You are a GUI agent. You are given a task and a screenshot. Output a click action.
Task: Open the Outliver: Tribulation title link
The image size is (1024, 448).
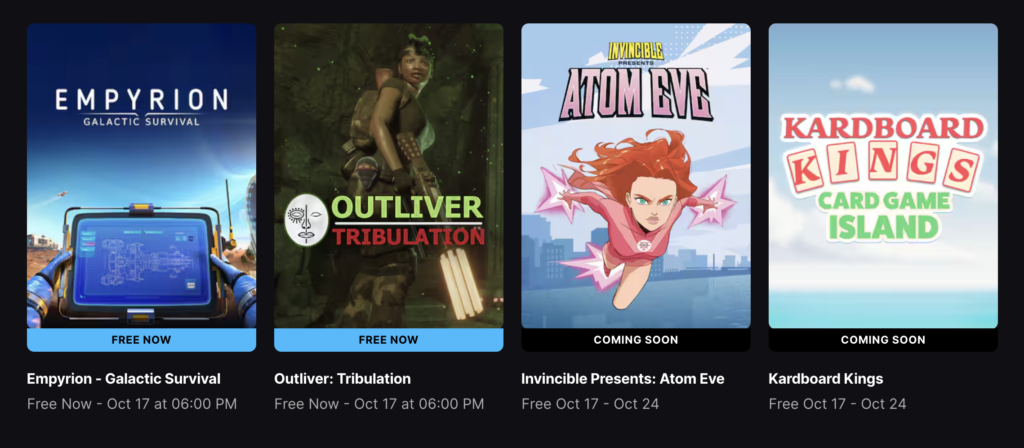click(x=342, y=379)
